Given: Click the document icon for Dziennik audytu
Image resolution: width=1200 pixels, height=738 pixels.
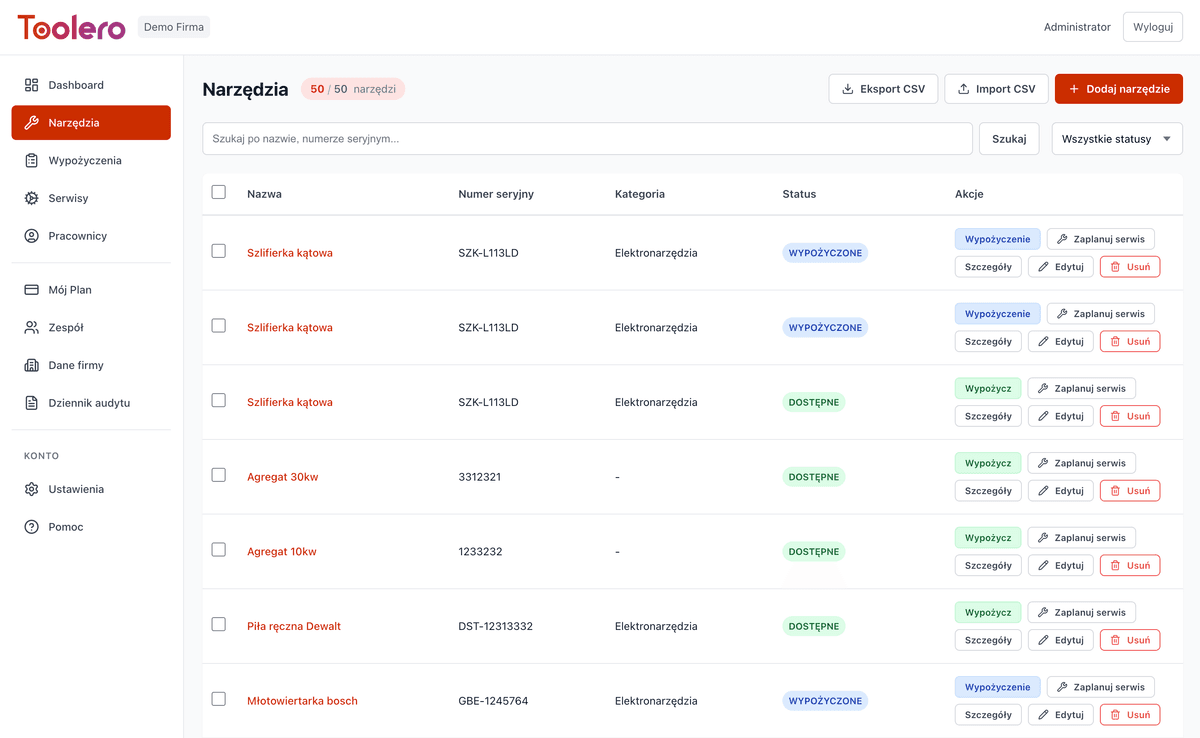Looking at the screenshot, I should (x=31, y=403).
